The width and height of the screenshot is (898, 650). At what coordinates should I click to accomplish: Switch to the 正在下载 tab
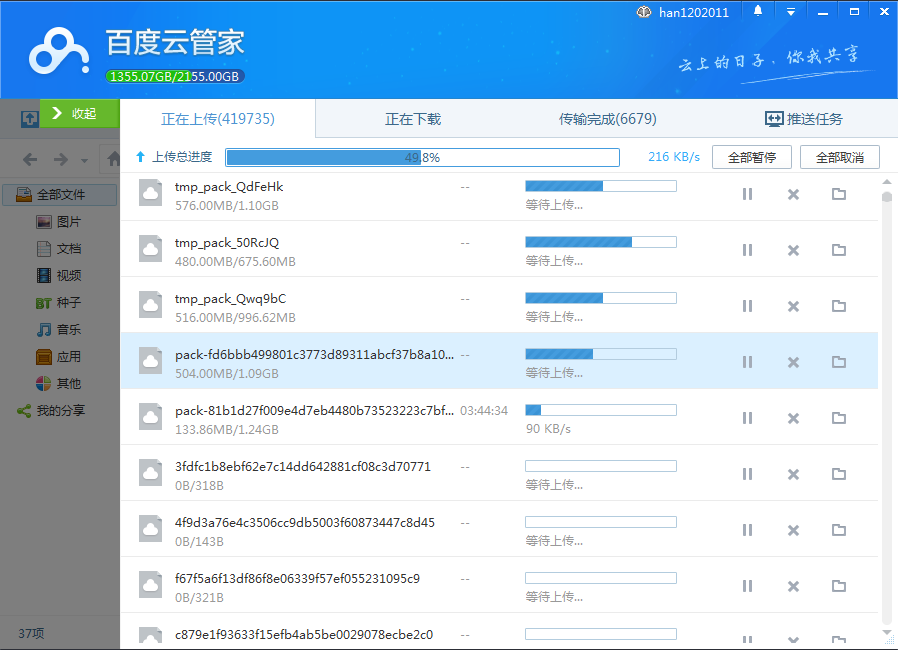413,119
